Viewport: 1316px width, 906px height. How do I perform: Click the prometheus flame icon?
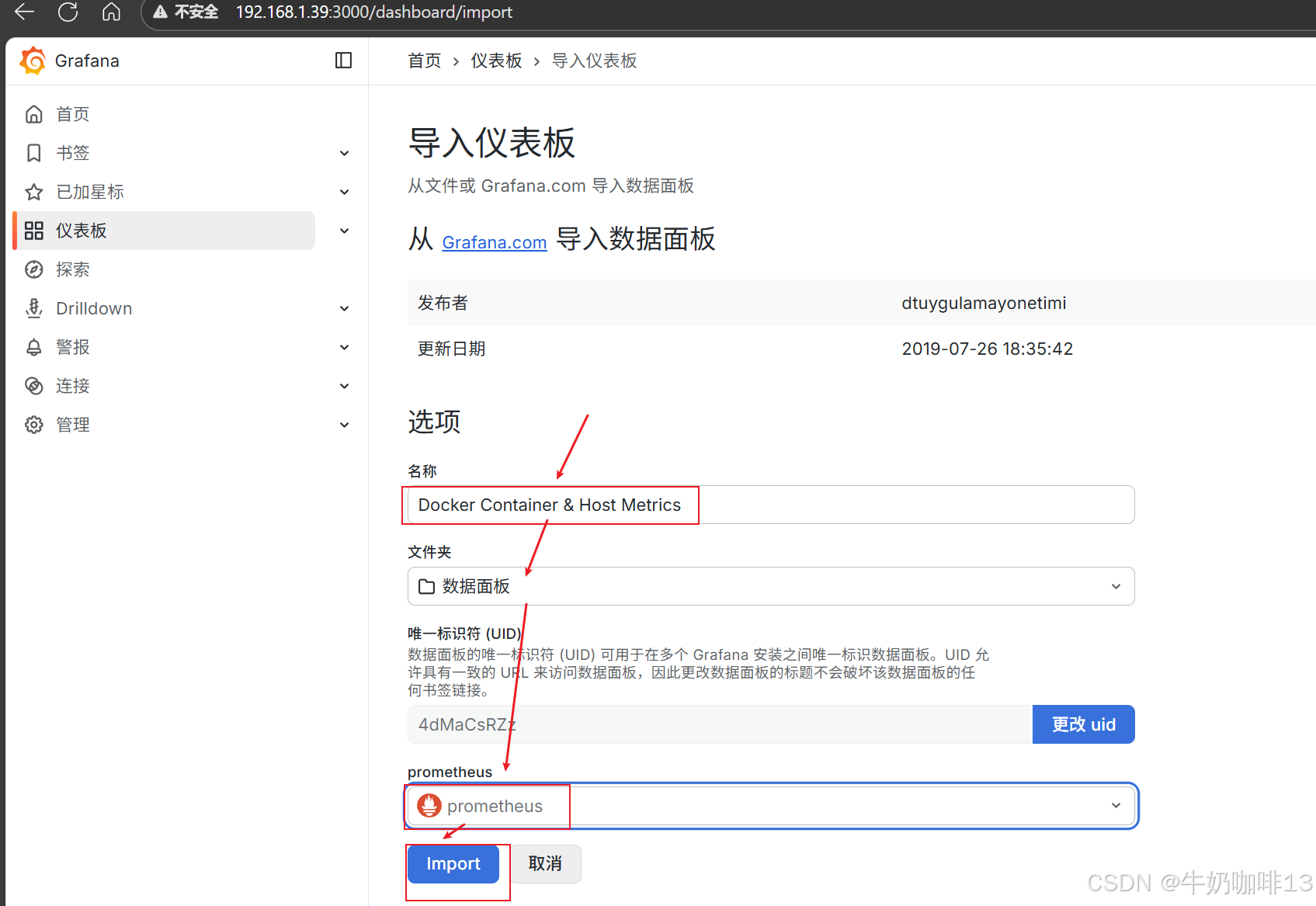tap(429, 806)
